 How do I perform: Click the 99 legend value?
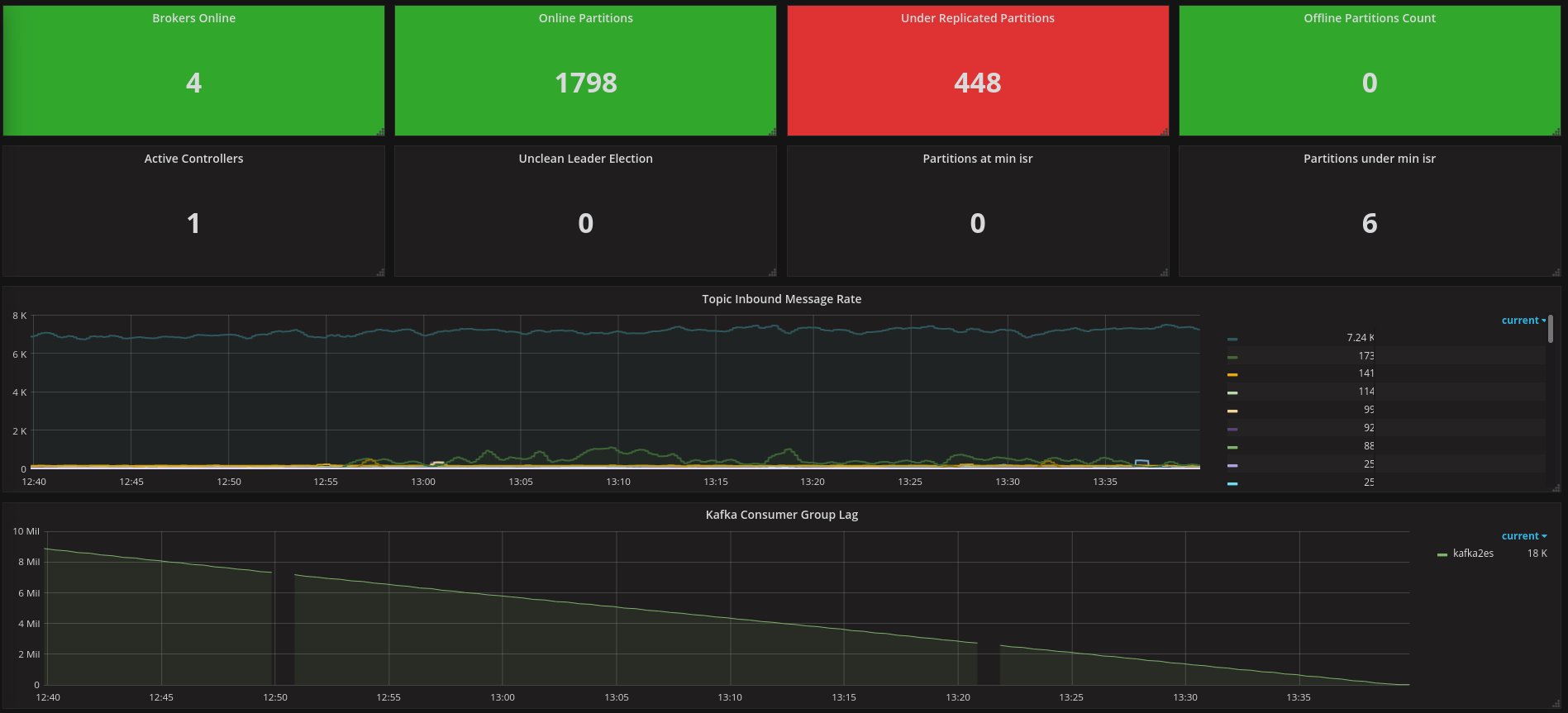[x=1369, y=410]
